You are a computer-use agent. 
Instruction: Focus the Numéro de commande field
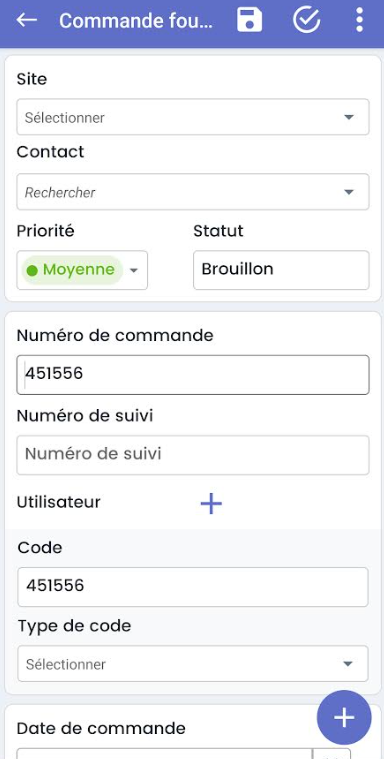(193, 375)
